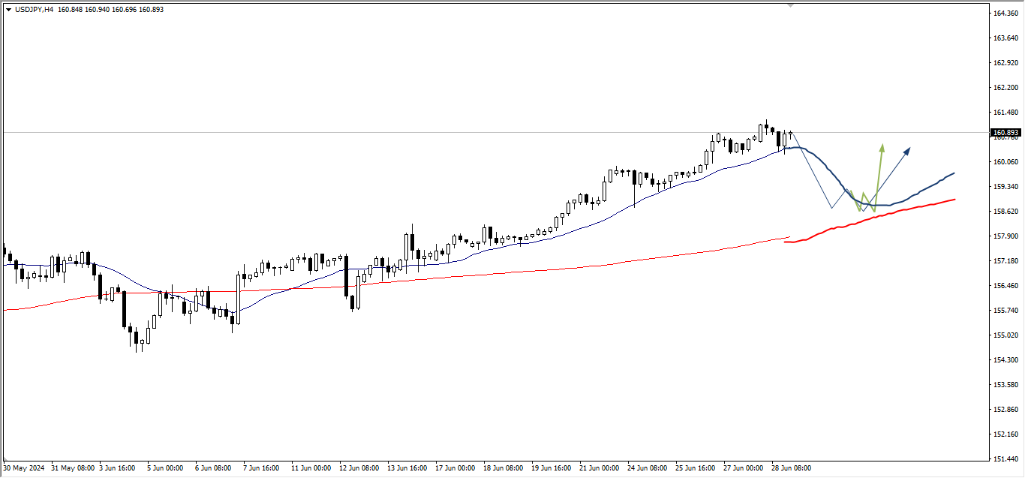Click the 30 May 2024 date label

click(22, 468)
